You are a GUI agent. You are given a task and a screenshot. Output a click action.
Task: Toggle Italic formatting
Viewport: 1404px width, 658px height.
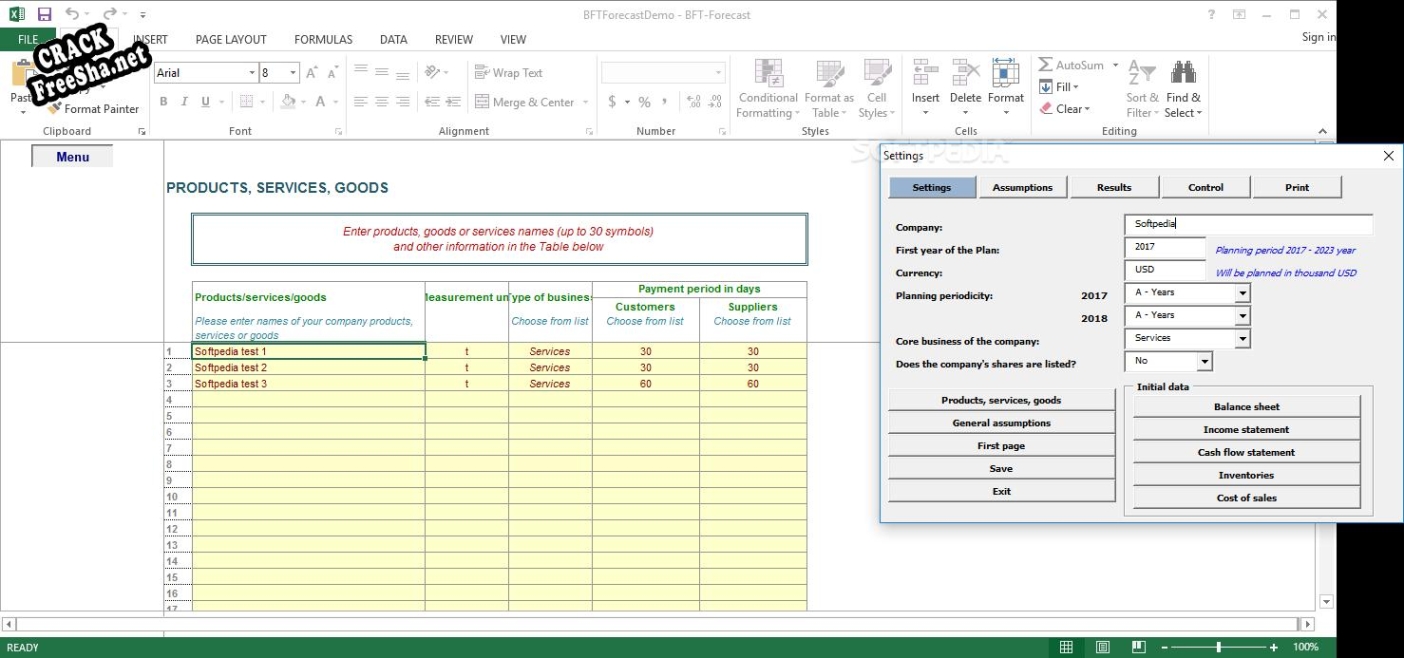(185, 102)
